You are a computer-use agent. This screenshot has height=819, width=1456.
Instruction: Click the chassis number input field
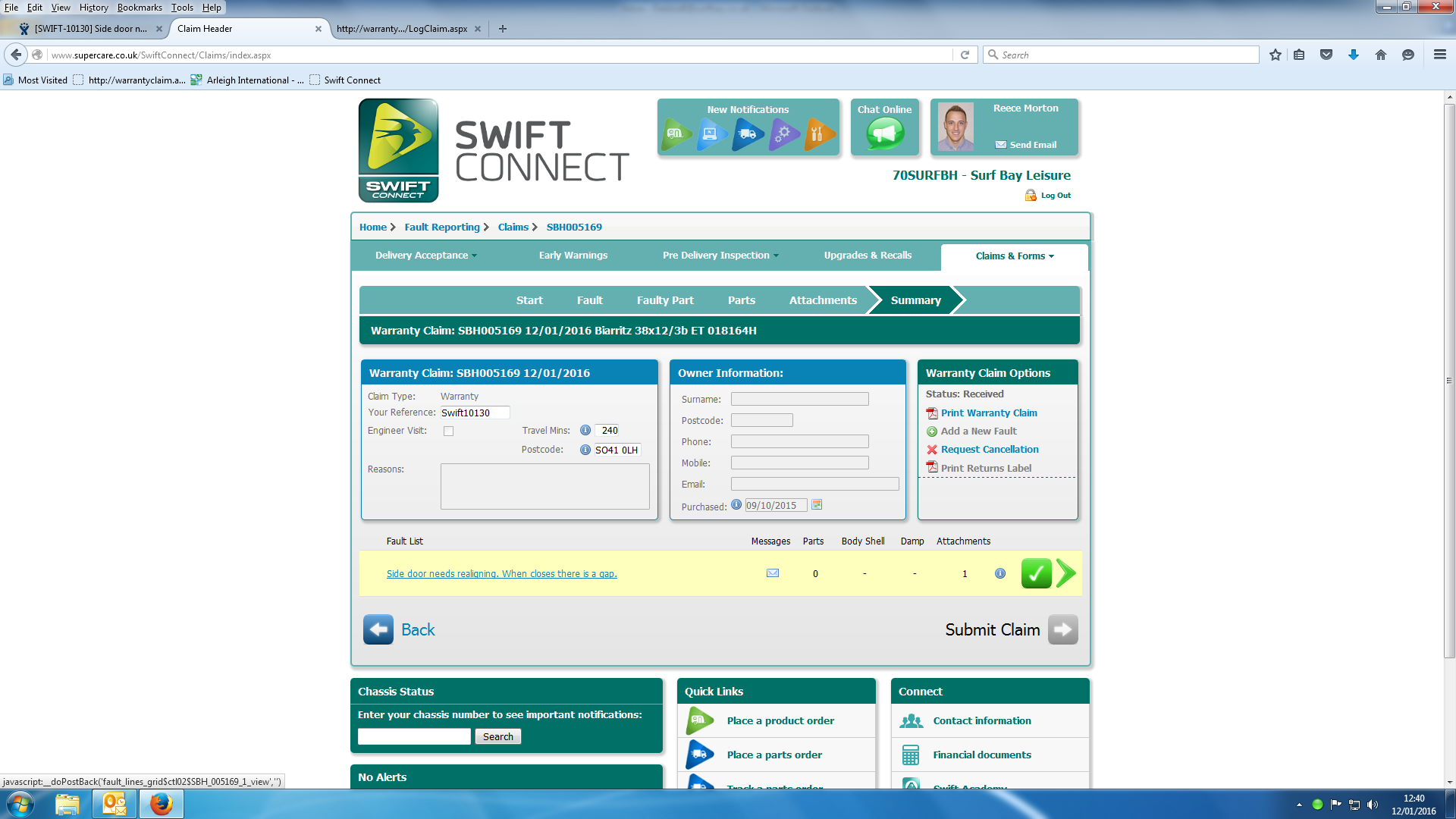(414, 736)
